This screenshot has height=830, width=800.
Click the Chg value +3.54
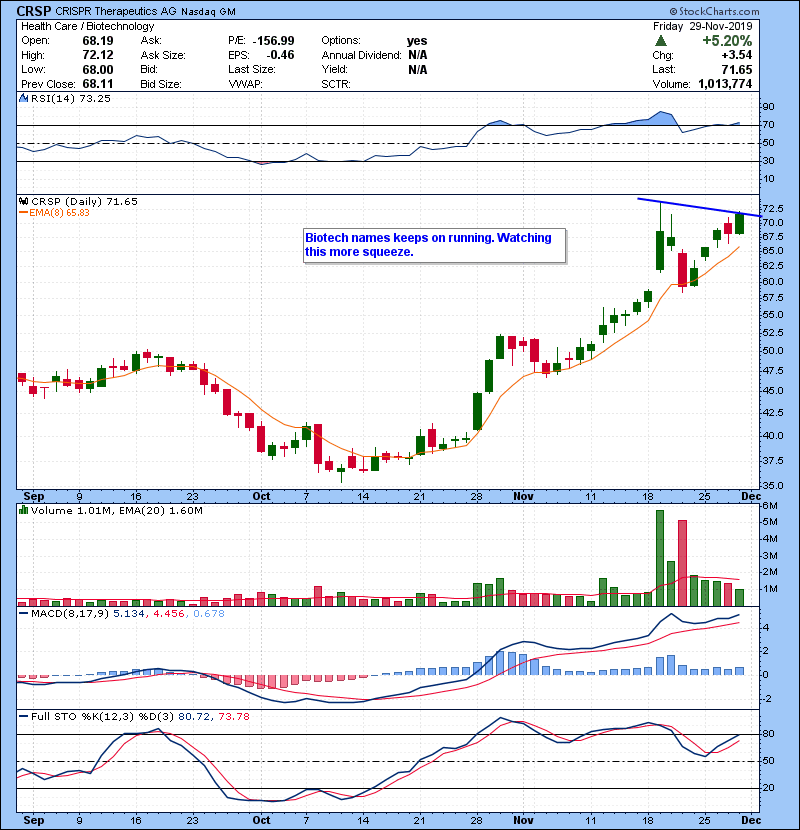tap(736, 55)
